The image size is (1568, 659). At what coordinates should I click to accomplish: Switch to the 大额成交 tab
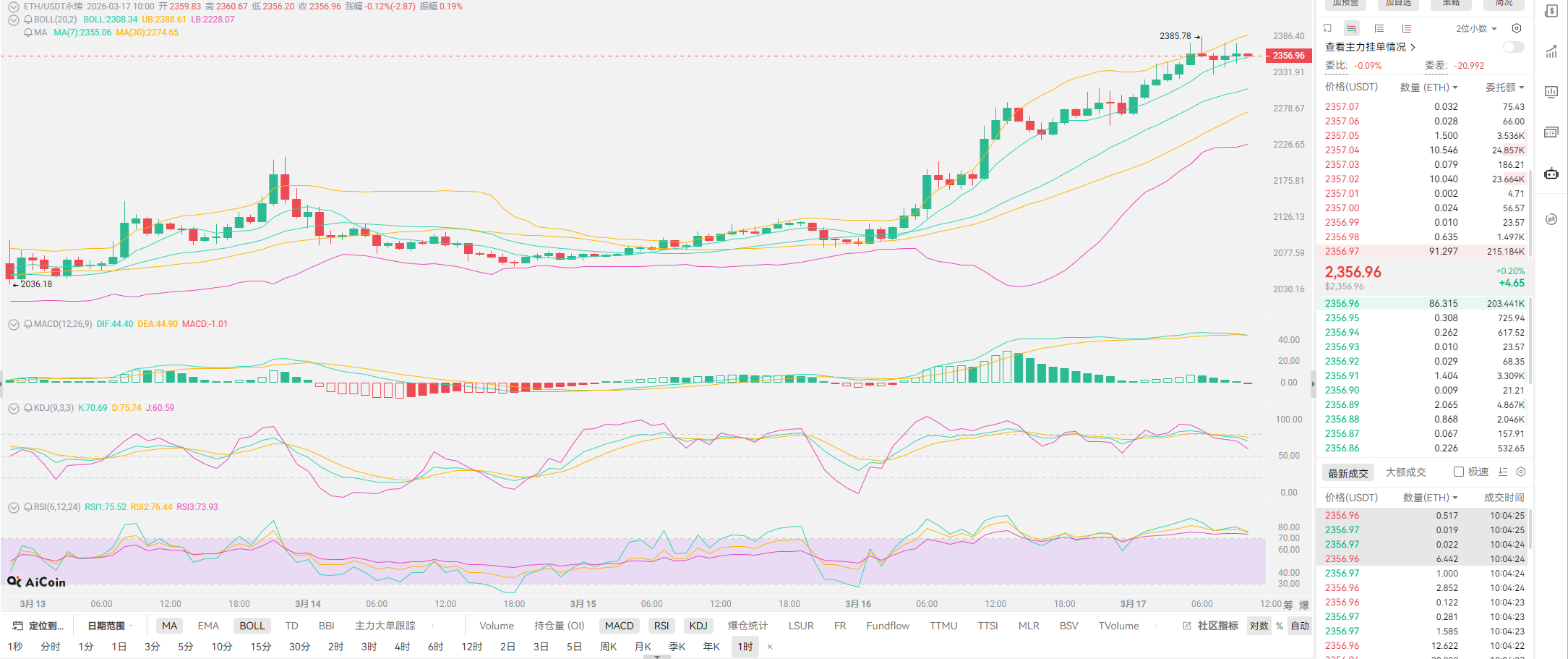[x=1405, y=472]
